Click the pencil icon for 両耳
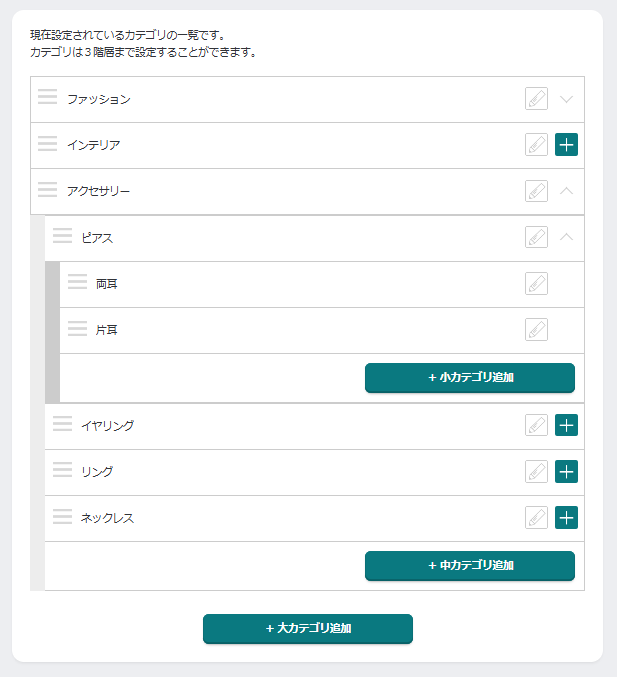 (x=537, y=283)
